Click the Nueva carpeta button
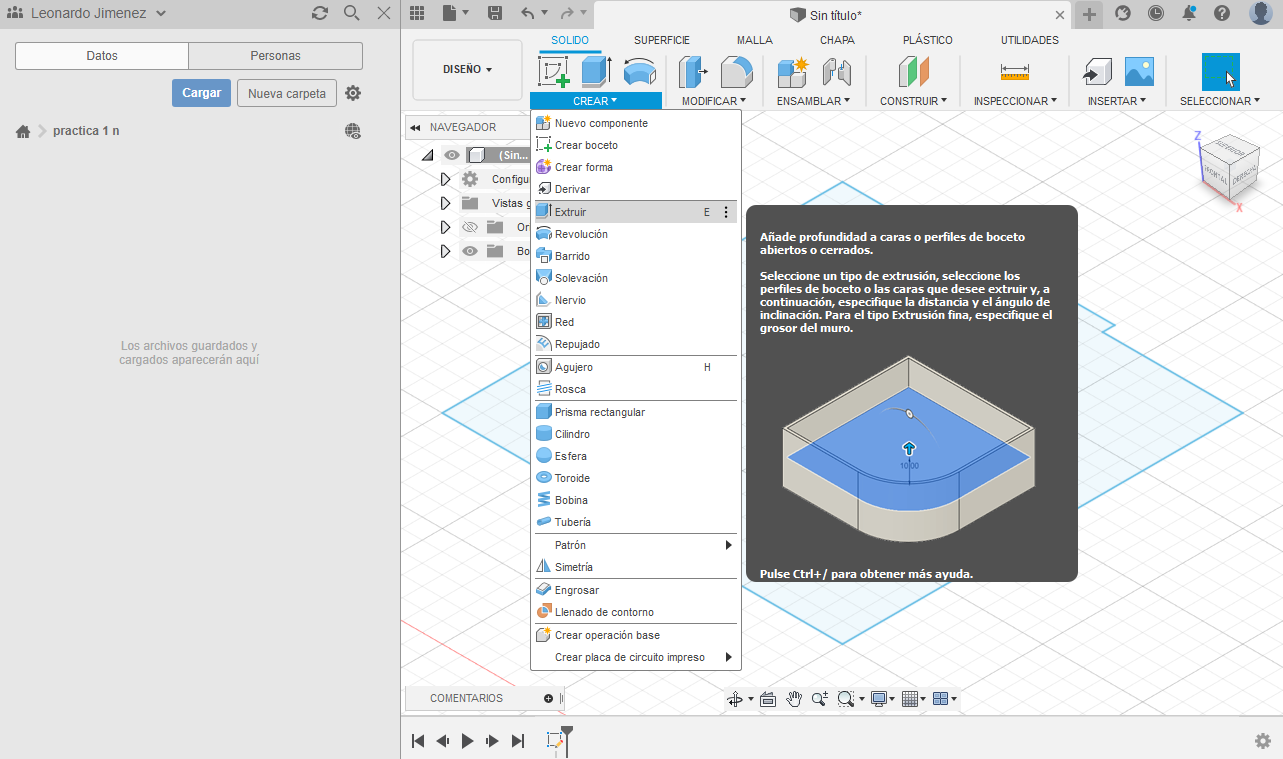This screenshot has width=1283, height=759. click(286, 93)
